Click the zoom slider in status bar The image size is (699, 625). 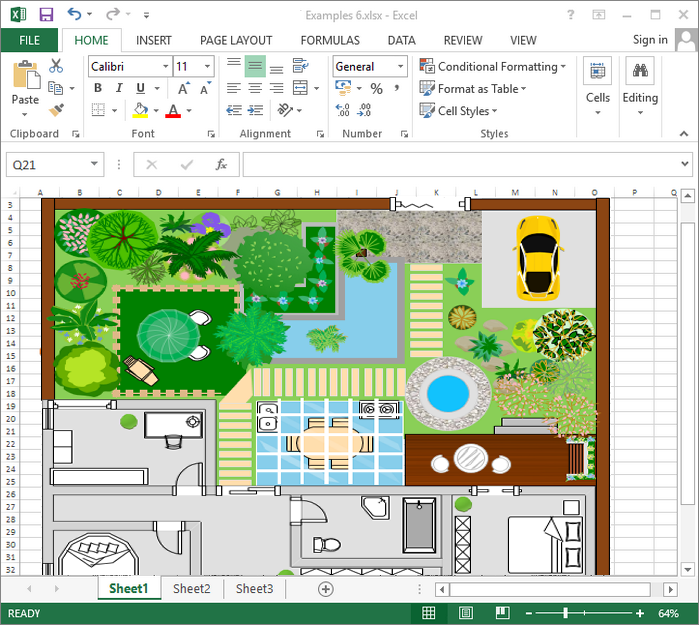click(x=566, y=613)
